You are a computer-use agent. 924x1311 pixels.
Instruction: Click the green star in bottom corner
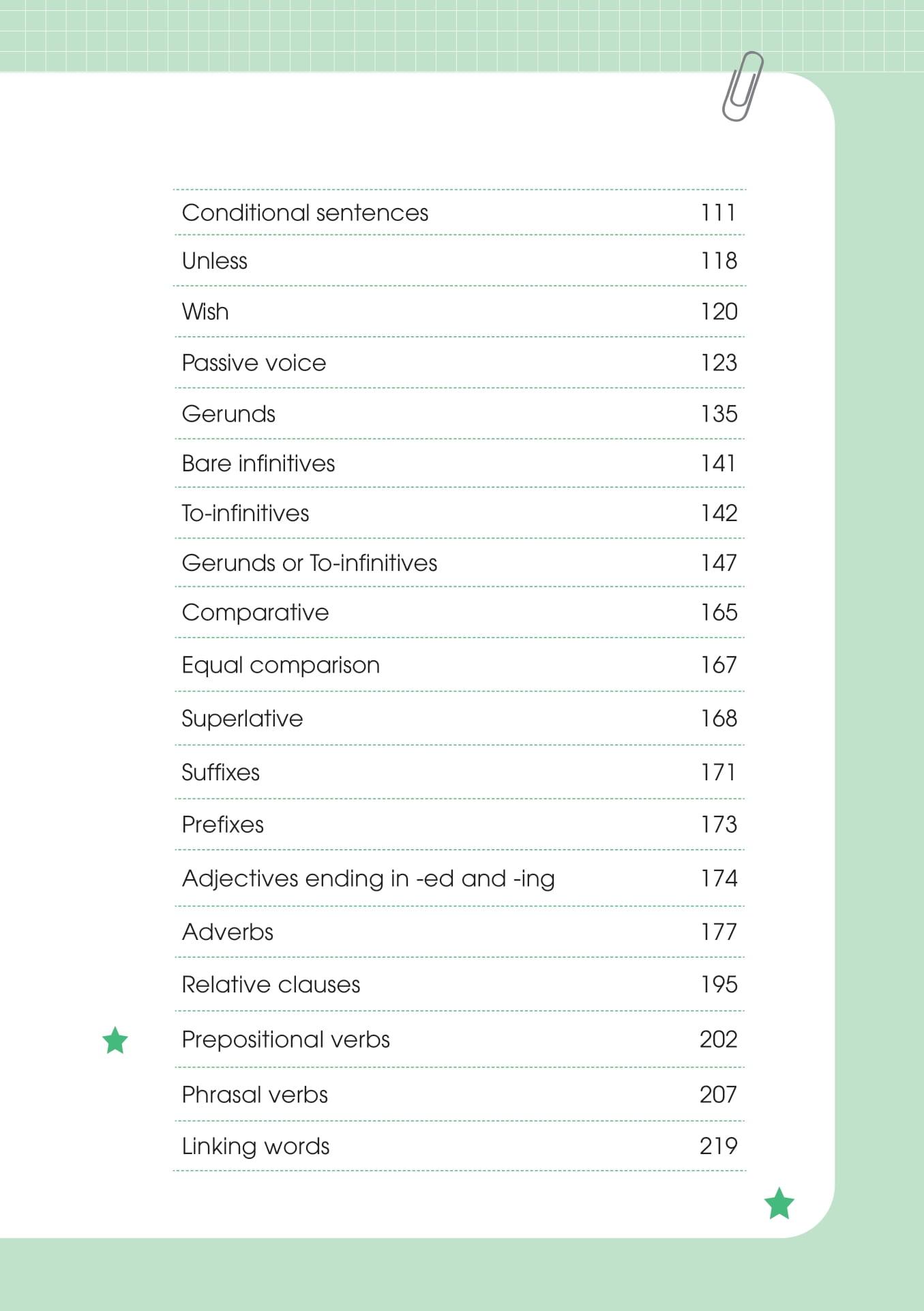tap(779, 1203)
